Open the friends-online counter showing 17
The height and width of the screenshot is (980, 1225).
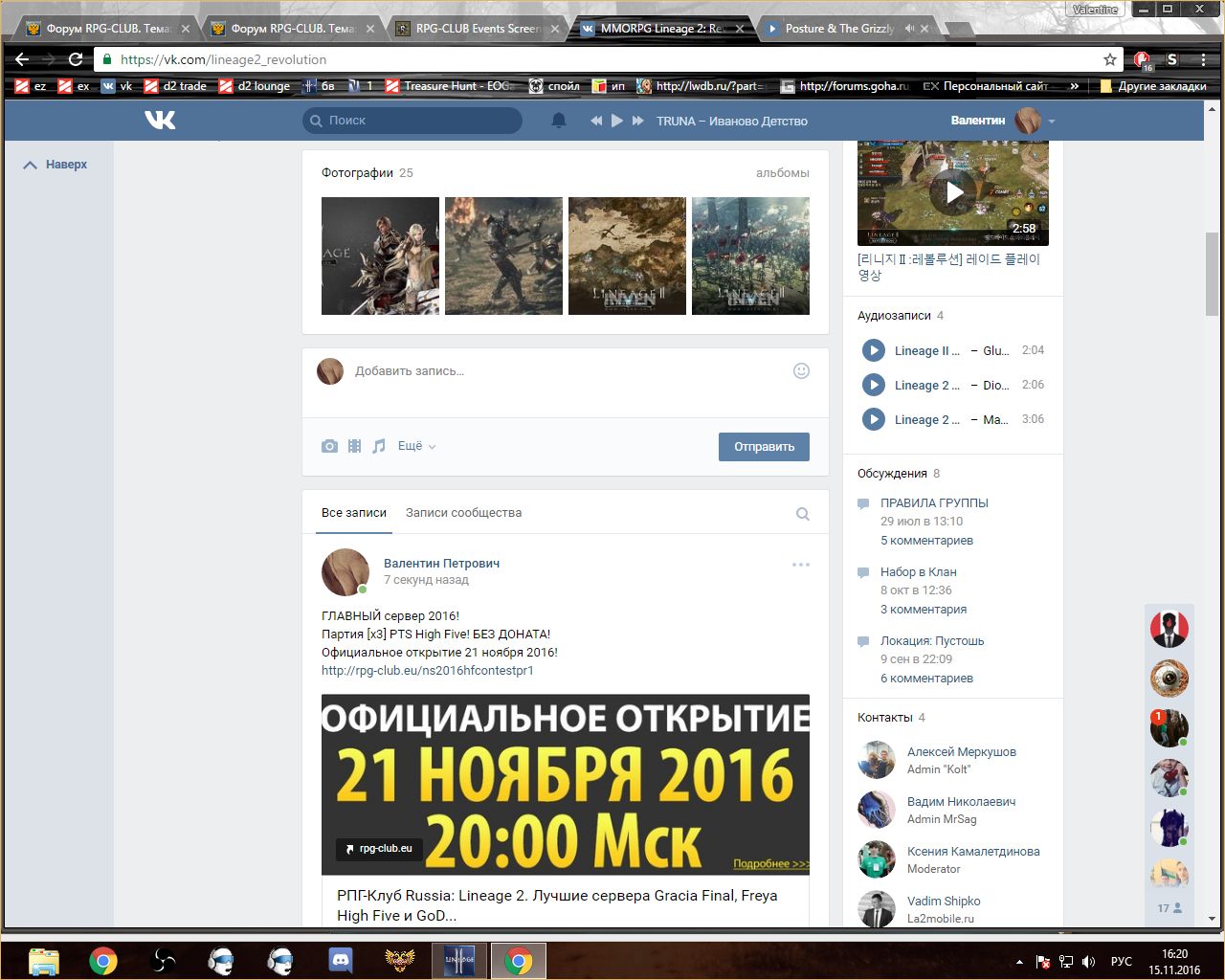point(1169,908)
